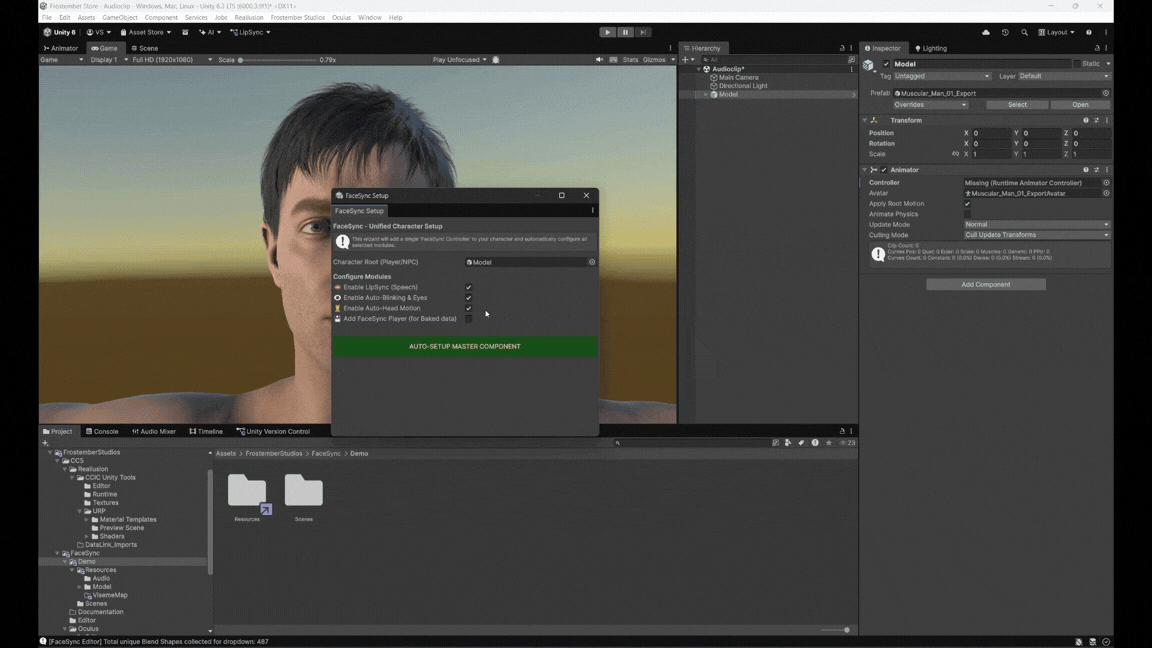Open the cloud services icon
The height and width of the screenshot is (648, 1152).
pos(986,32)
